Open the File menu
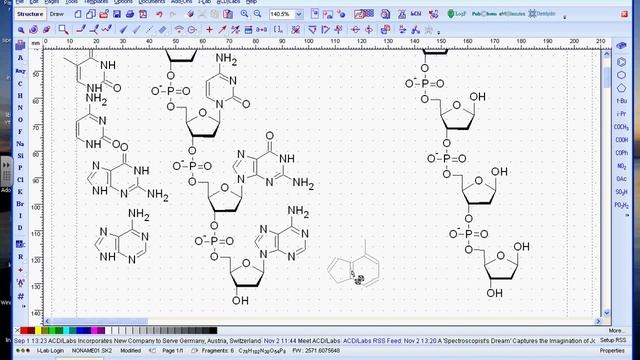The width and height of the screenshot is (640, 360). click(19, 2)
